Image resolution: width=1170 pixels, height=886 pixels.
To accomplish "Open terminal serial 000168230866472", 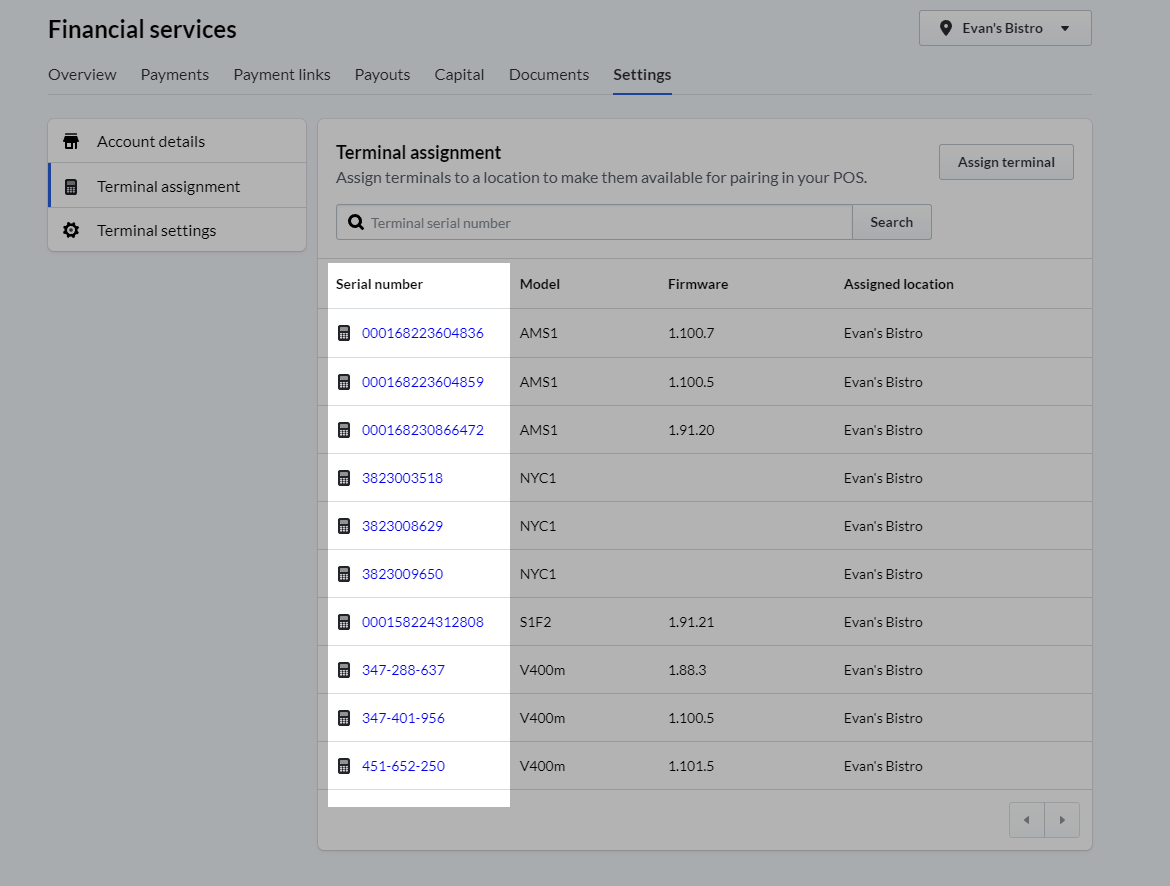I will tap(422, 429).
